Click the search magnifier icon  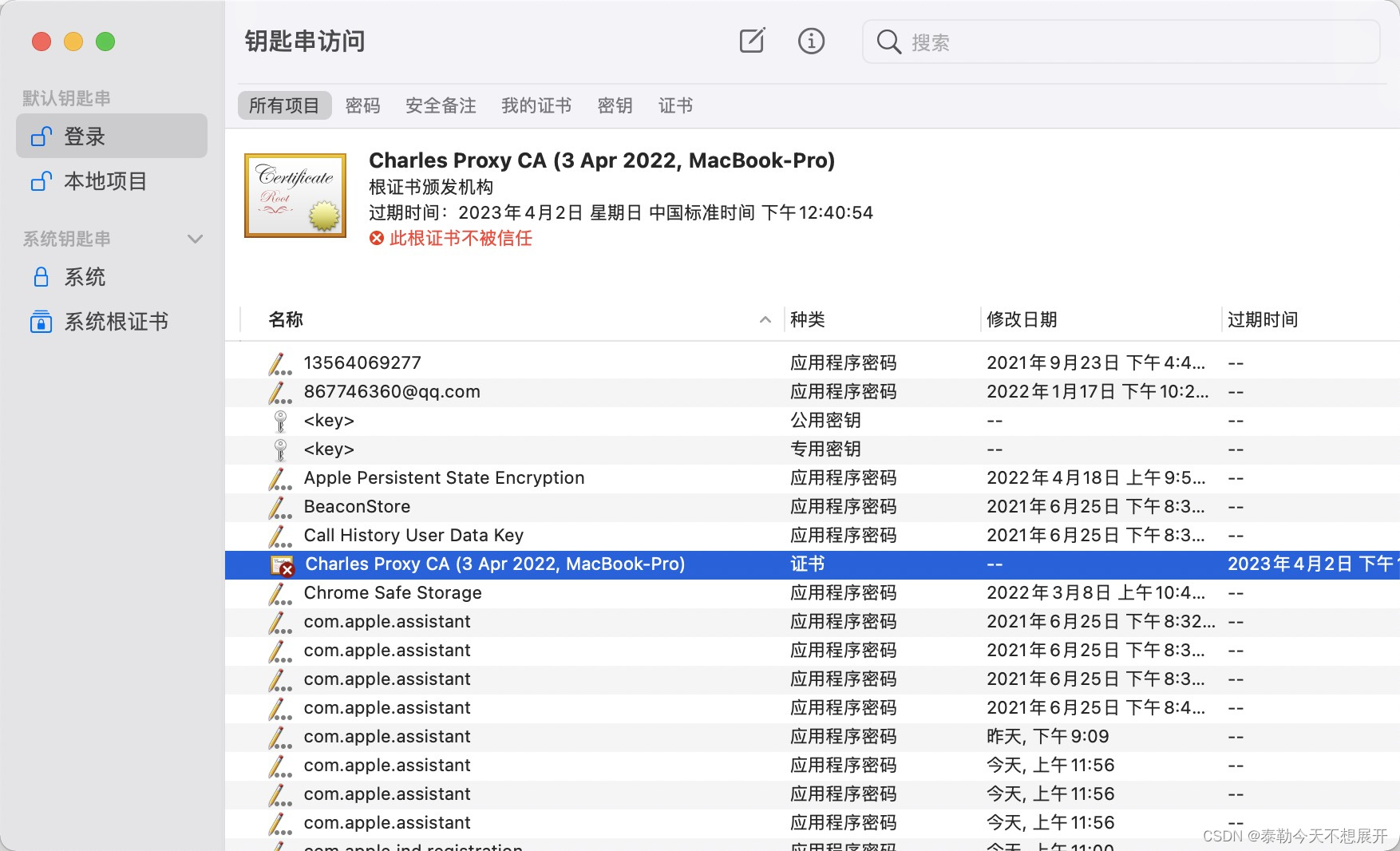point(888,42)
